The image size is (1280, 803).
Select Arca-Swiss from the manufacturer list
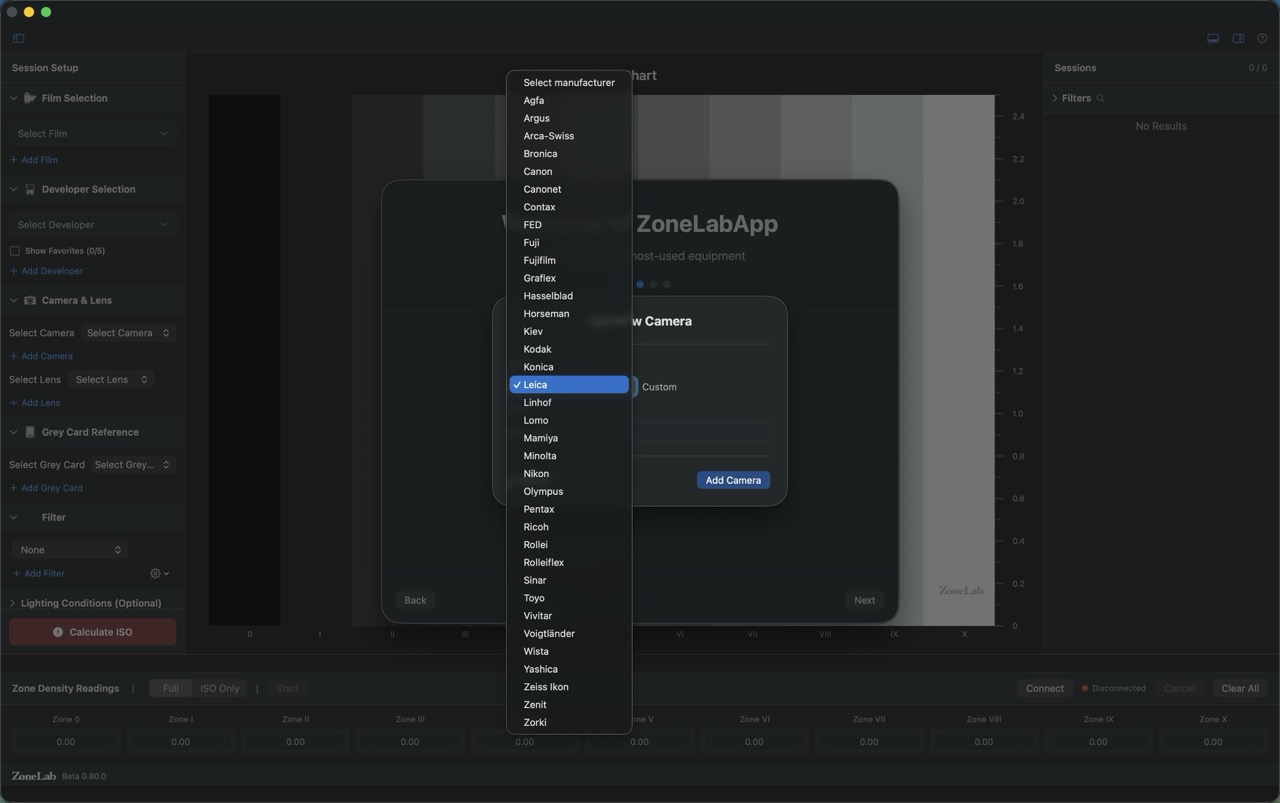[569, 136]
